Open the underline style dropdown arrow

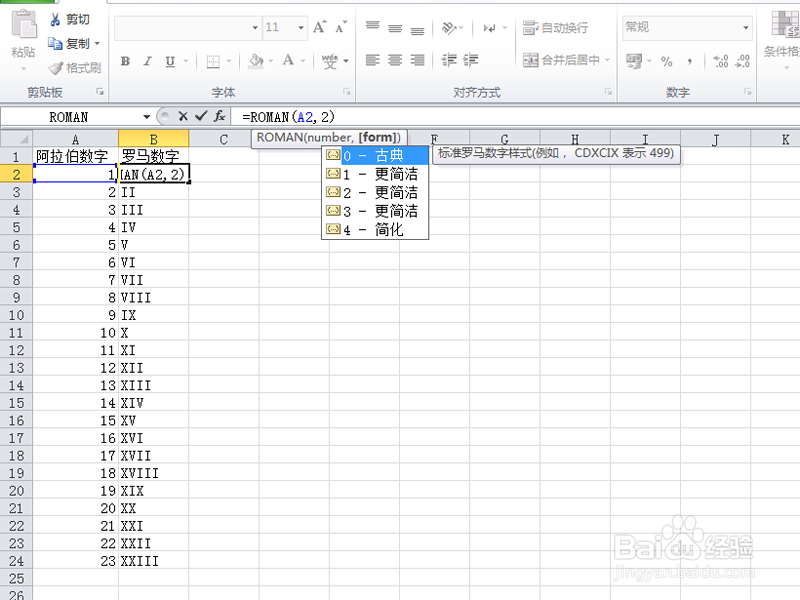[186, 61]
